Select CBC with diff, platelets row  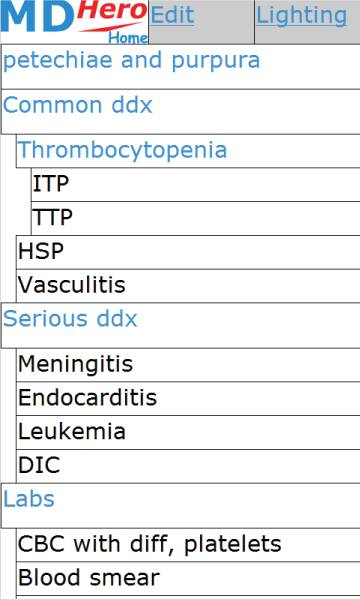pos(188,545)
